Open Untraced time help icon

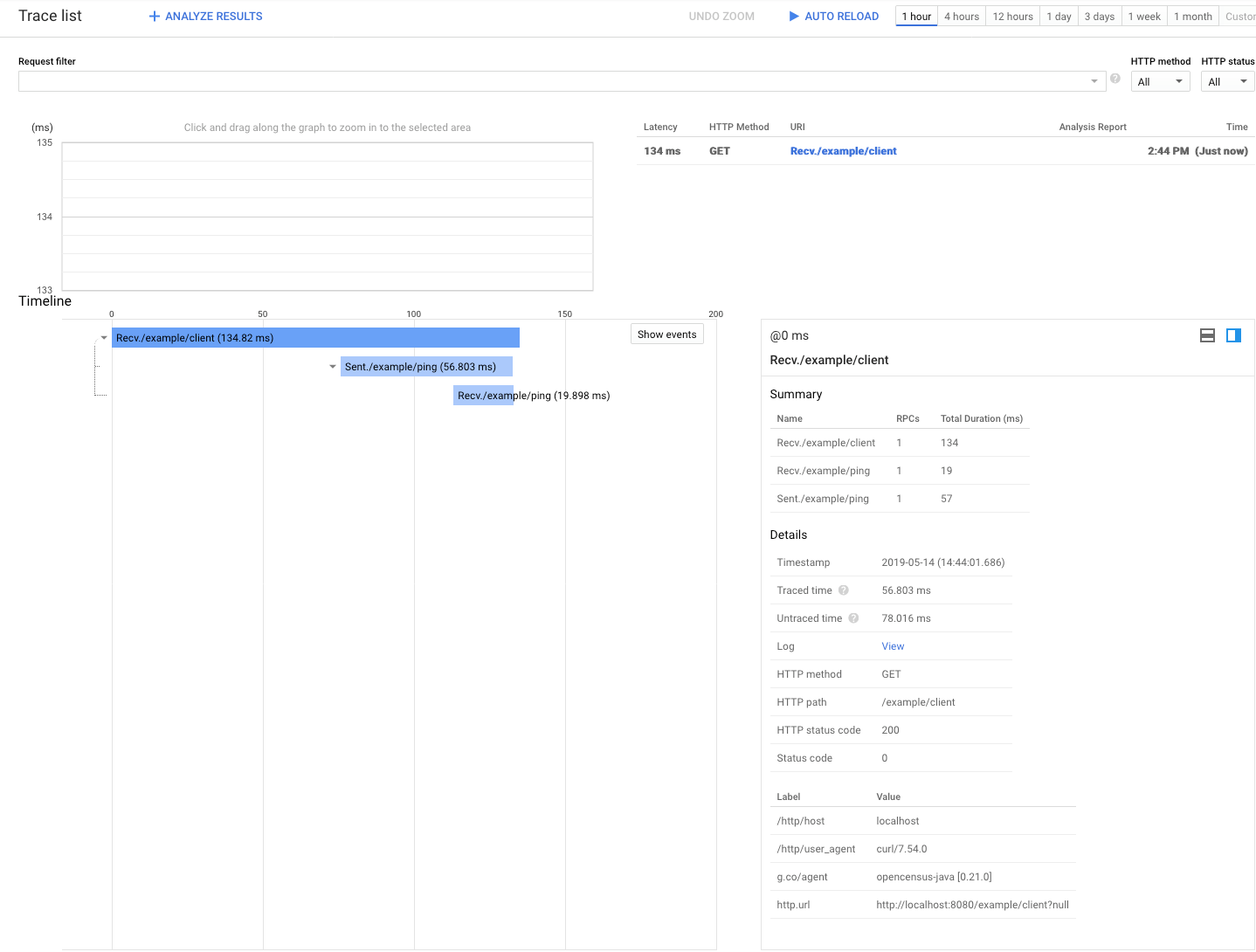(x=853, y=618)
